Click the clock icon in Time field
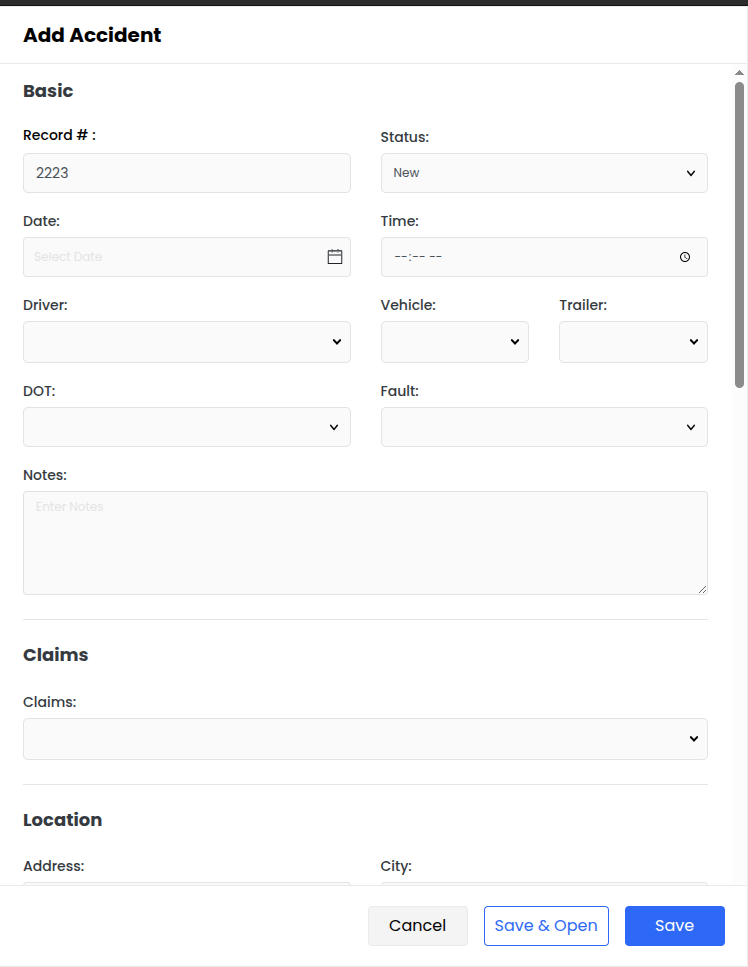The height and width of the screenshot is (967, 748). point(685,257)
